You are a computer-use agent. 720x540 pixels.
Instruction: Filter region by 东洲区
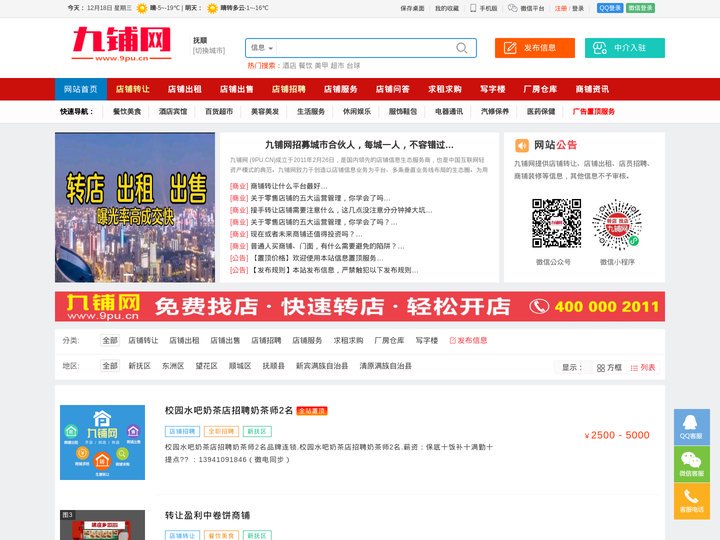(173, 366)
